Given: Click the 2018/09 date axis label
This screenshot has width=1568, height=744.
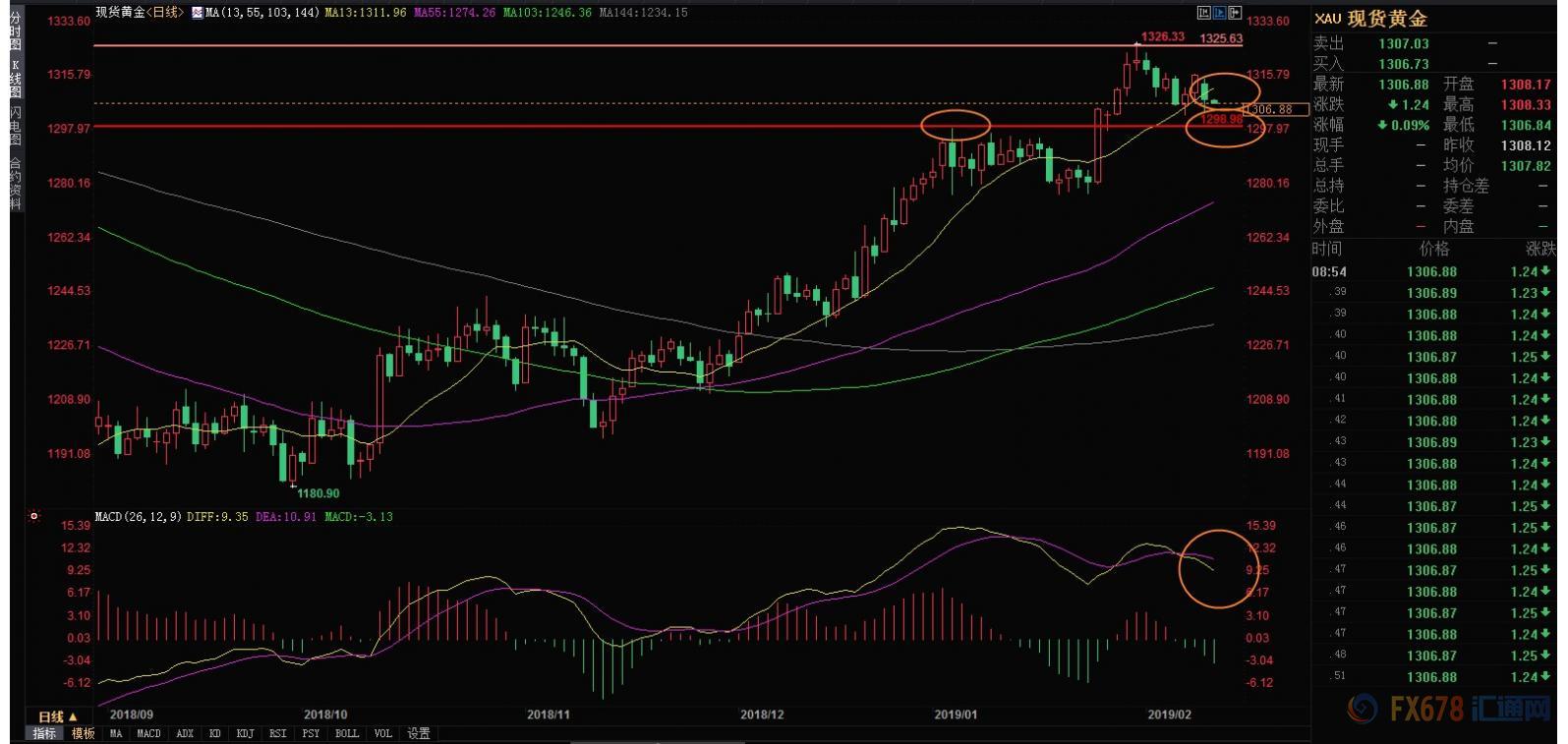Looking at the screenshot, I should (x=132, y=715).
